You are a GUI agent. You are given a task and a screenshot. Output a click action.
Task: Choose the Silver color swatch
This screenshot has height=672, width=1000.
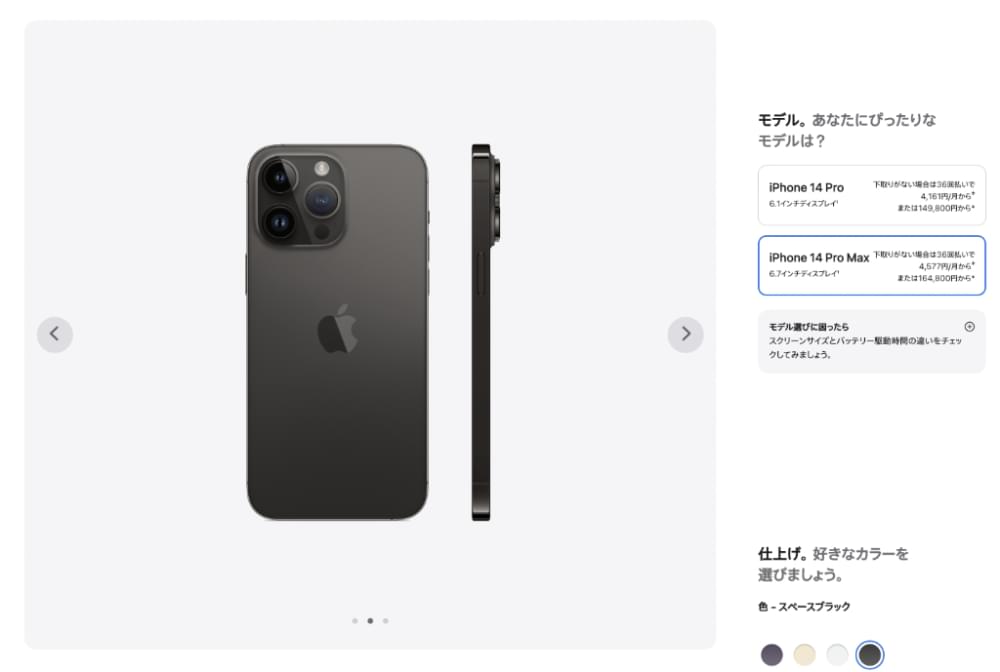(836, 656)
